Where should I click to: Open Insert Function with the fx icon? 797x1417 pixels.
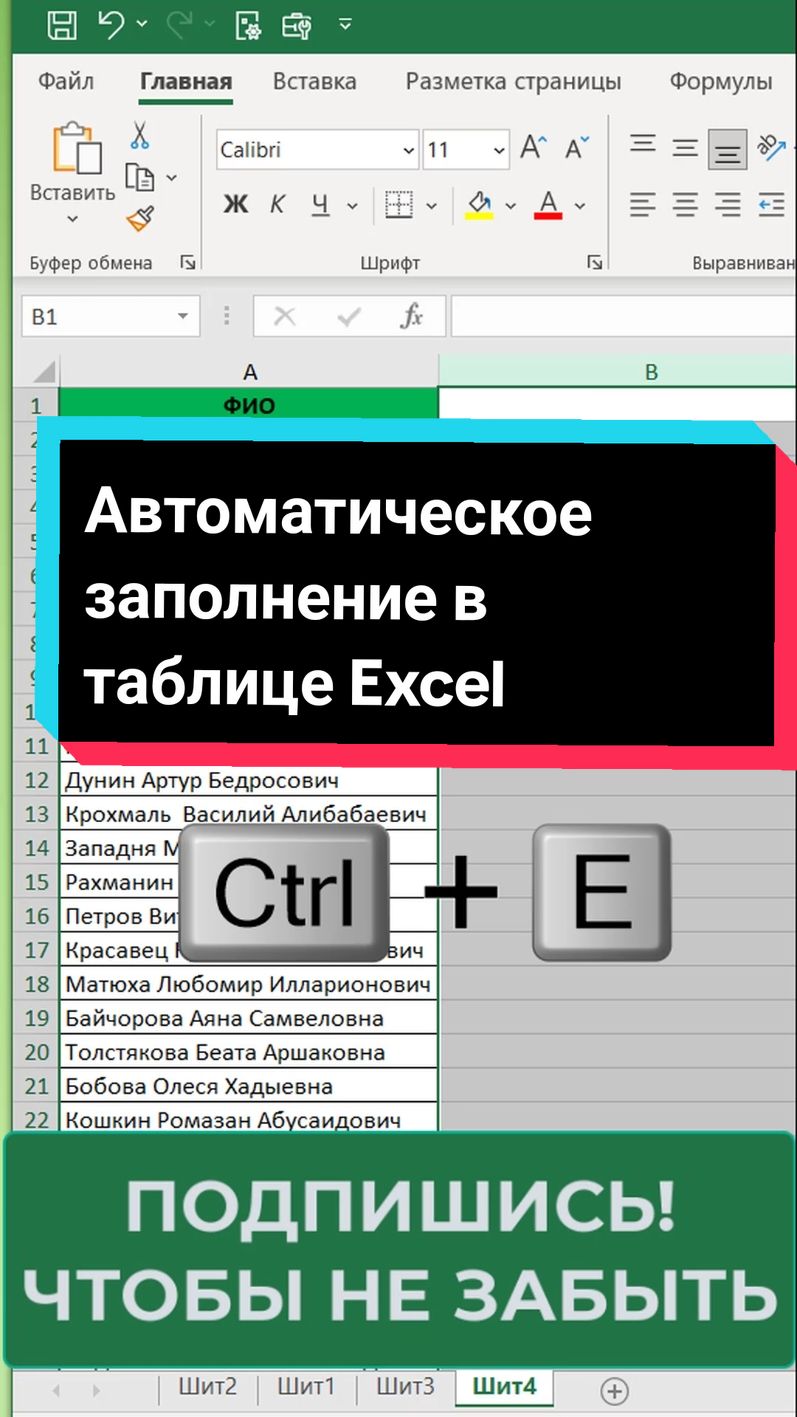coord(411,317)
